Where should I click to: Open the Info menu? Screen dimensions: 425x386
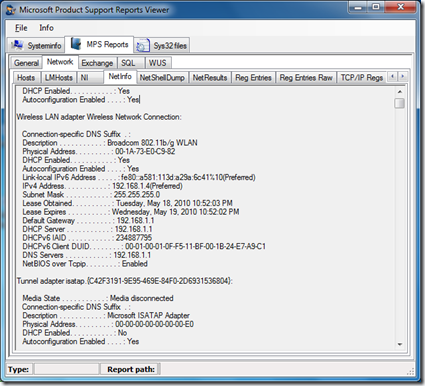(46, 28)
